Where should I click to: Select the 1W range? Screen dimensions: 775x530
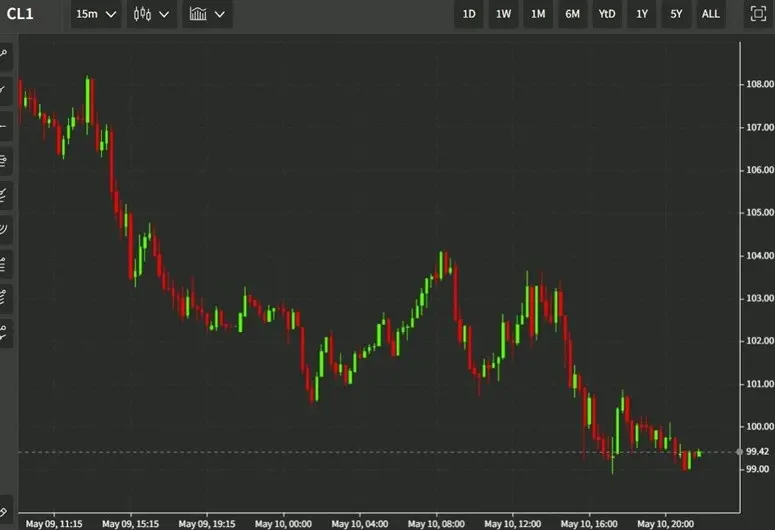tap(503, 14)
